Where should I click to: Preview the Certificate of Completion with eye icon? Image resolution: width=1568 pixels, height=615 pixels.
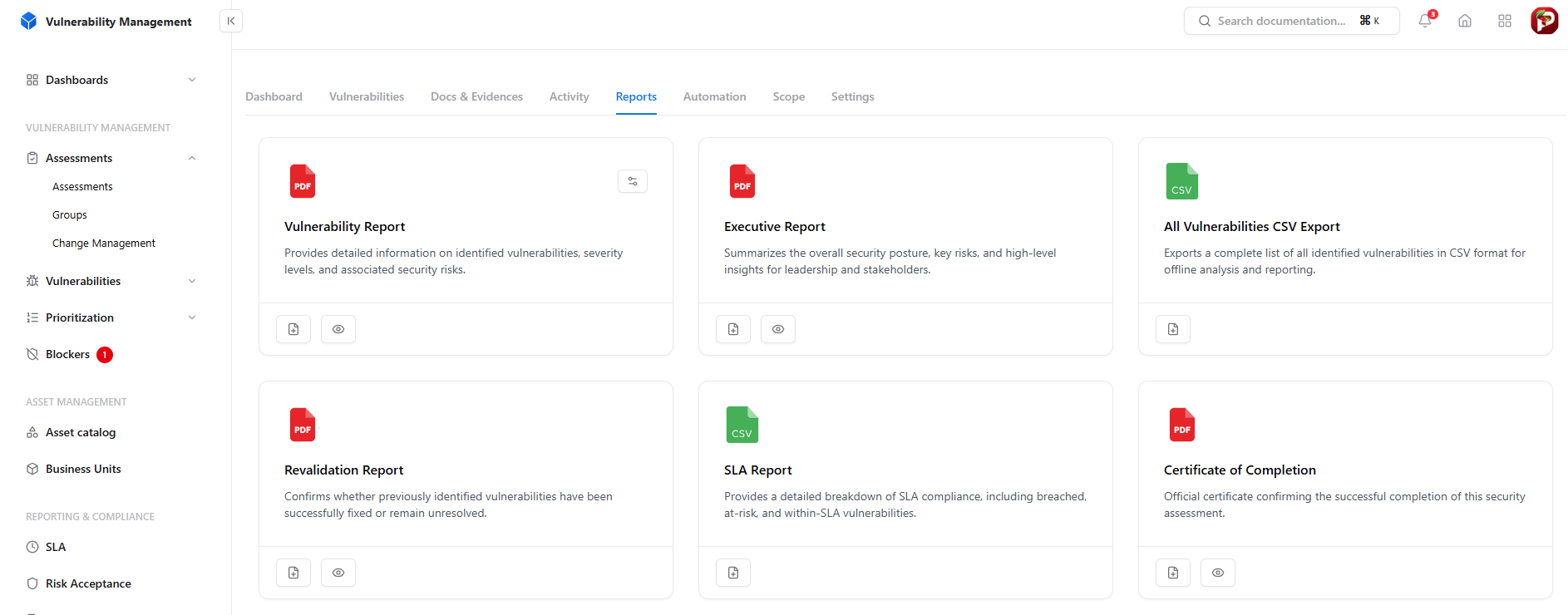tap(1218, 573)
